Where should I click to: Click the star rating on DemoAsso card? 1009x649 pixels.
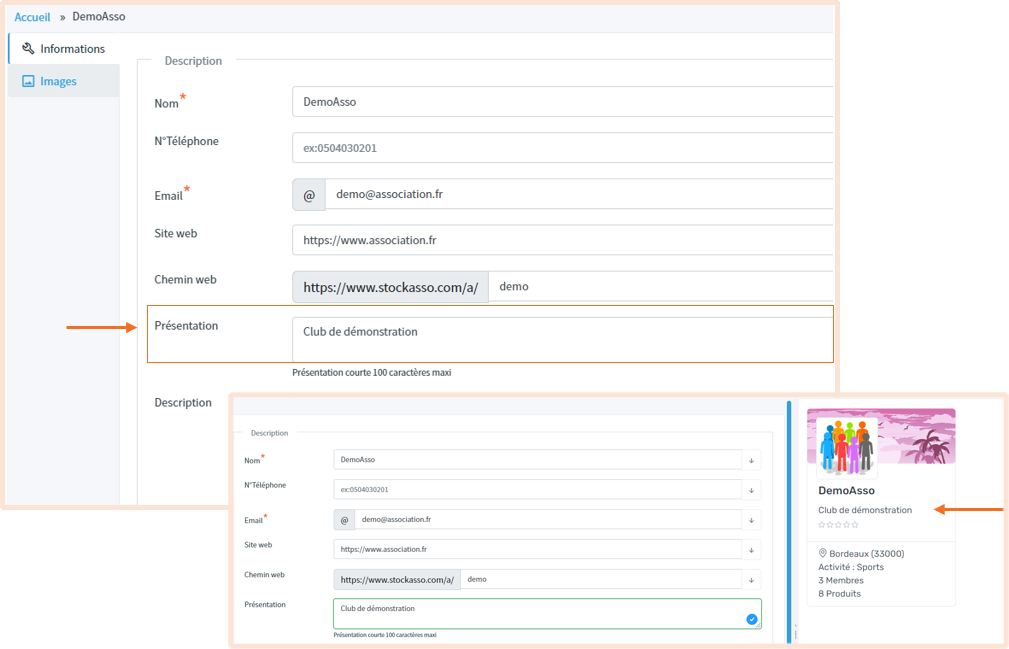[838, 525]
